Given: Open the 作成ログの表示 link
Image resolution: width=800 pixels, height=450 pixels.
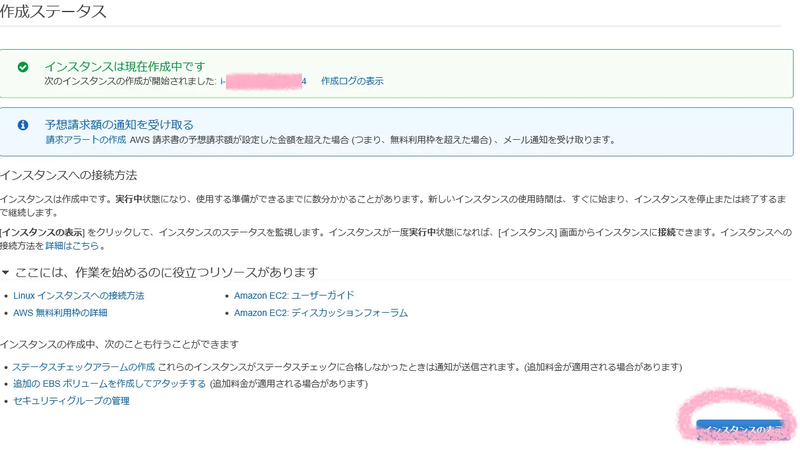Looking at the screenshot, I should (352, 81).
